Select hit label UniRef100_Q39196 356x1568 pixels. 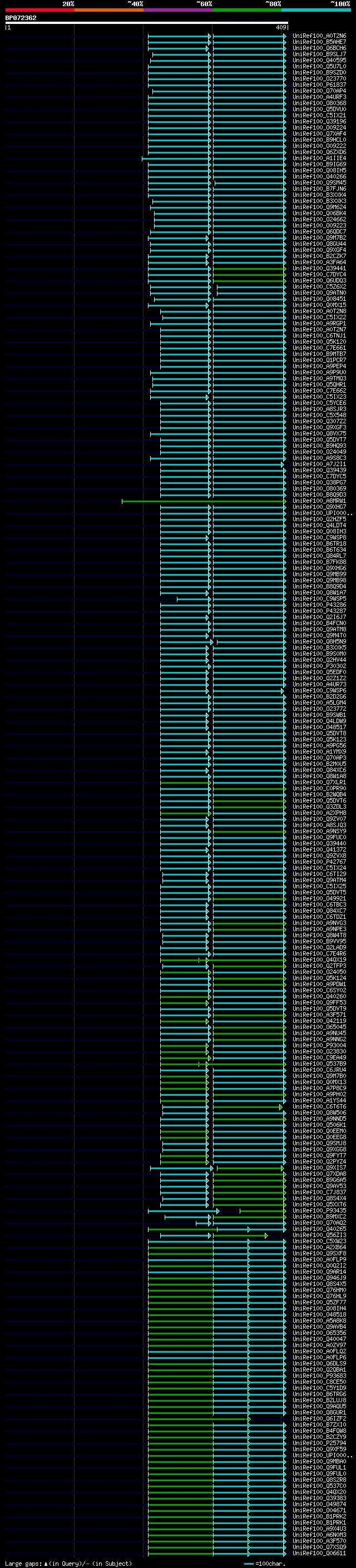click(319, 121)
